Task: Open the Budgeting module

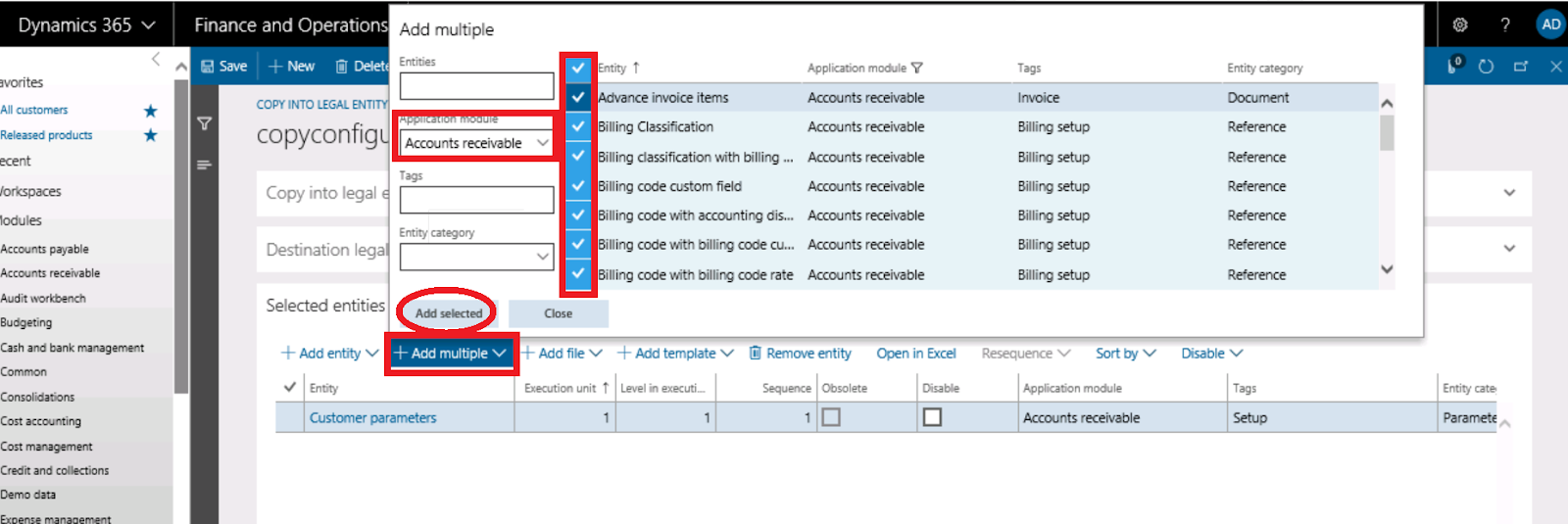Action: (26, 322)
